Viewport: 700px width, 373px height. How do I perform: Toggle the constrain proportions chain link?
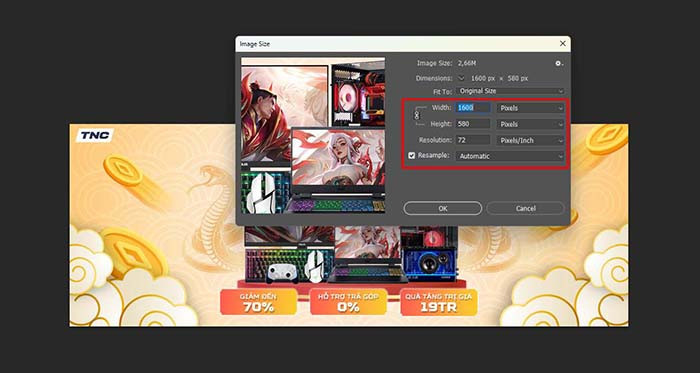tap(417, 115)
